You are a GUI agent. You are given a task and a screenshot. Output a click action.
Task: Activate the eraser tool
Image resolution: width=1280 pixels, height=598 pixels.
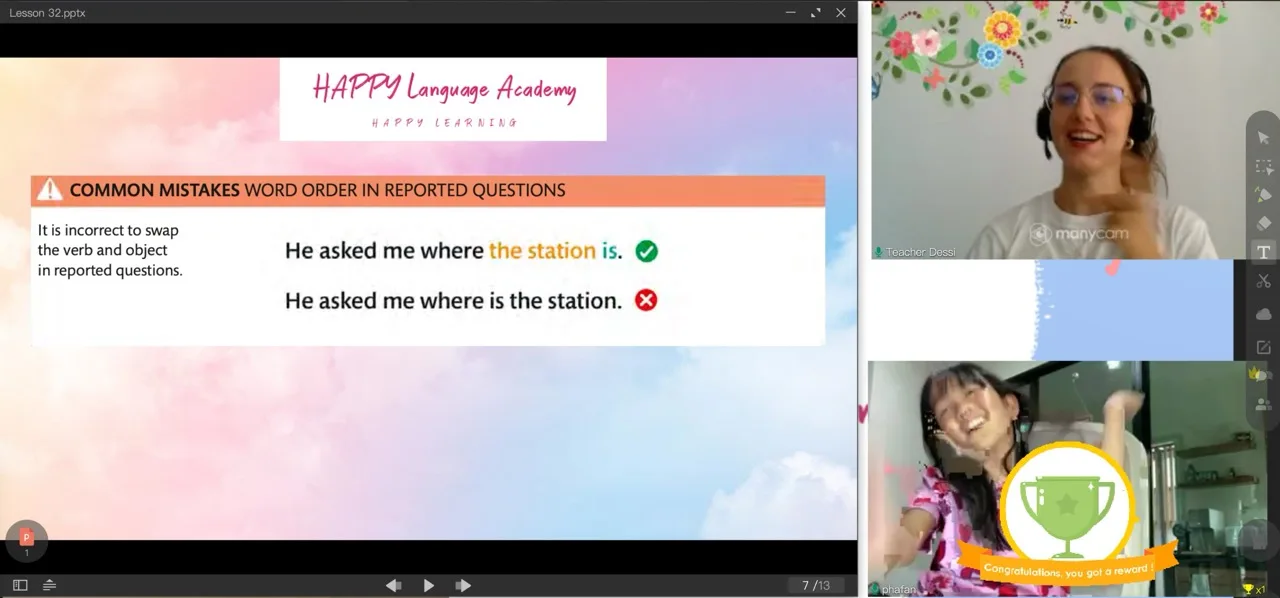pyautogui.click(x=1263, y=224)
